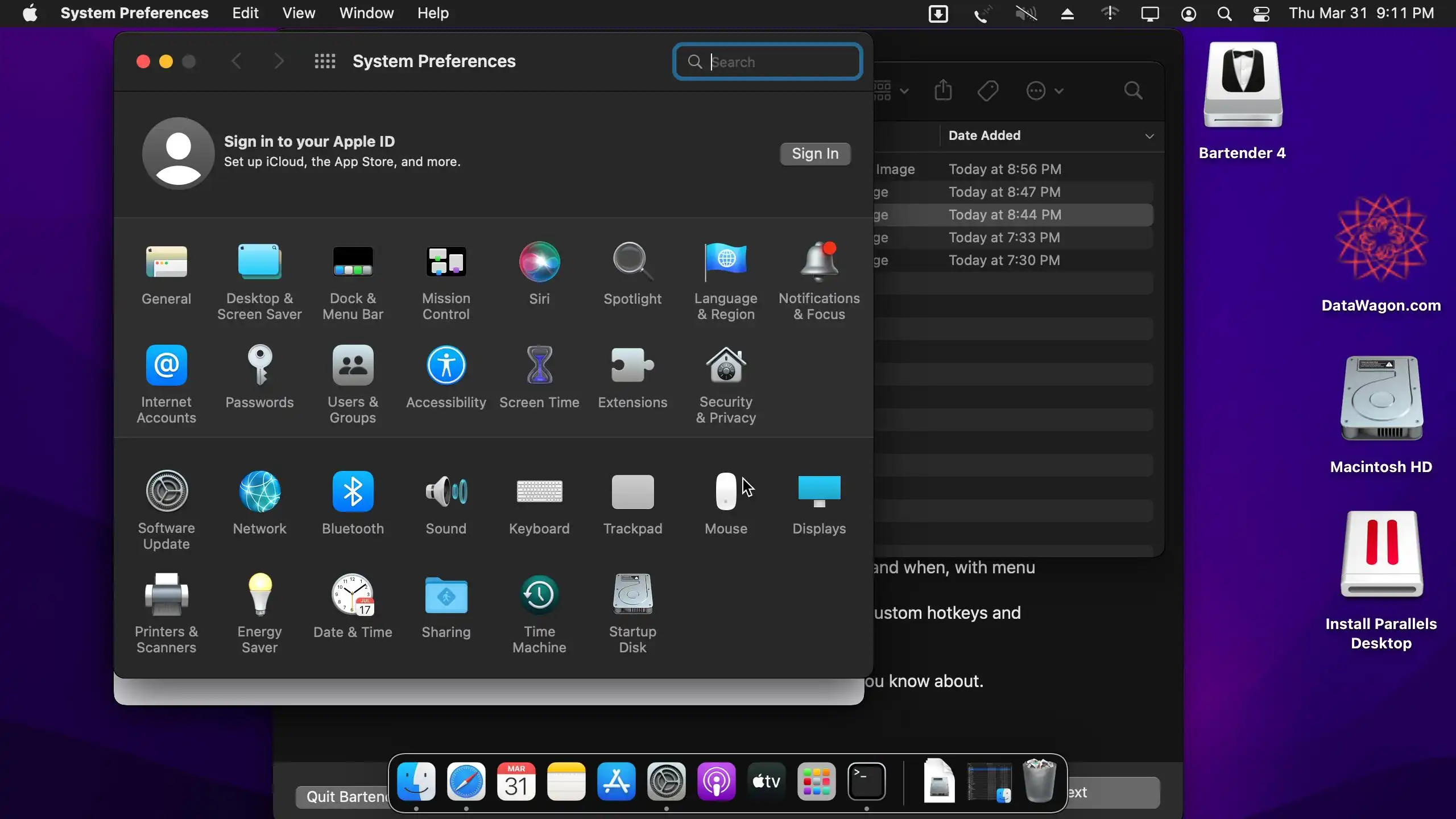Open the View menu

[x=299, y=13]
